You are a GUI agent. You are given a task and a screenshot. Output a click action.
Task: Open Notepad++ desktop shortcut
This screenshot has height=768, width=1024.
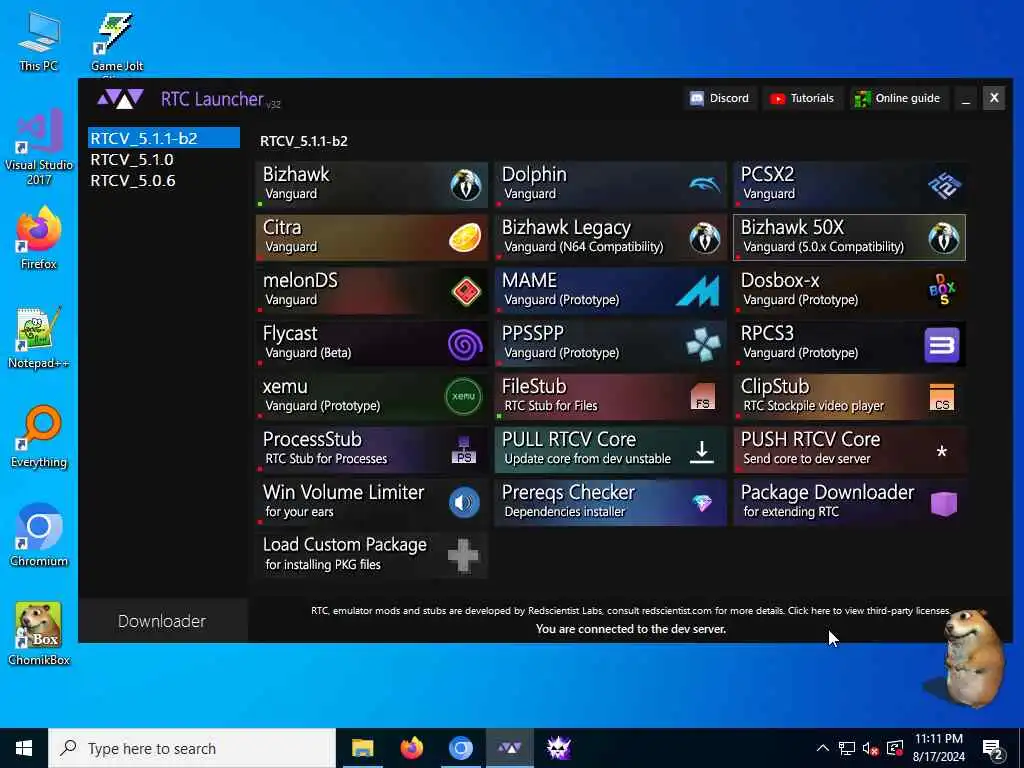pyautogui.click(x=39, y=338)
